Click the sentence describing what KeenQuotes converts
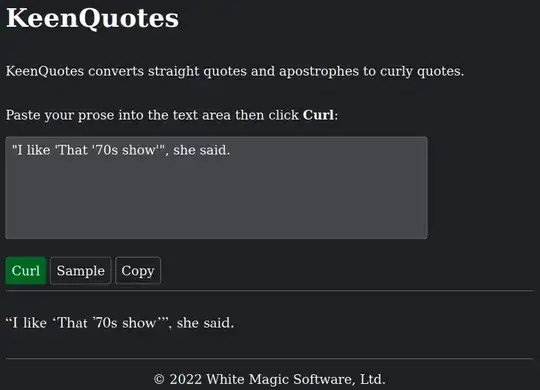The image size is (540, 390). [235, 71]
